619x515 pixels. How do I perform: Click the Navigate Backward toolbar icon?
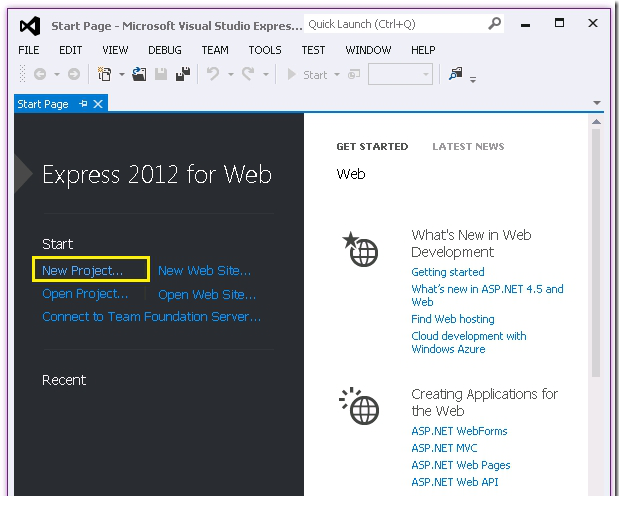point(40,74)
